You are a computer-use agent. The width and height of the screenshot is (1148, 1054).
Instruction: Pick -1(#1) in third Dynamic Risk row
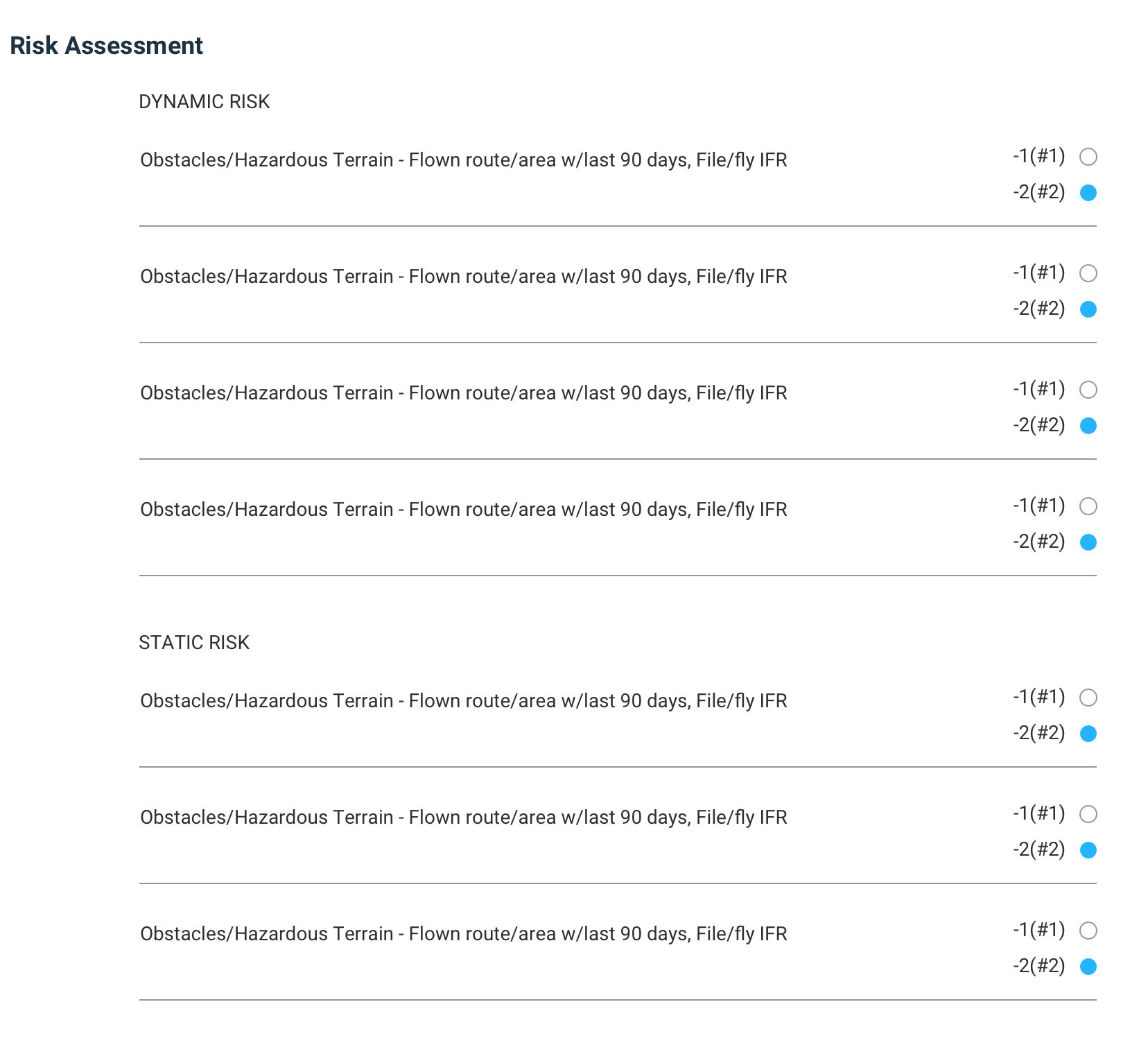tap(1088, 390)
